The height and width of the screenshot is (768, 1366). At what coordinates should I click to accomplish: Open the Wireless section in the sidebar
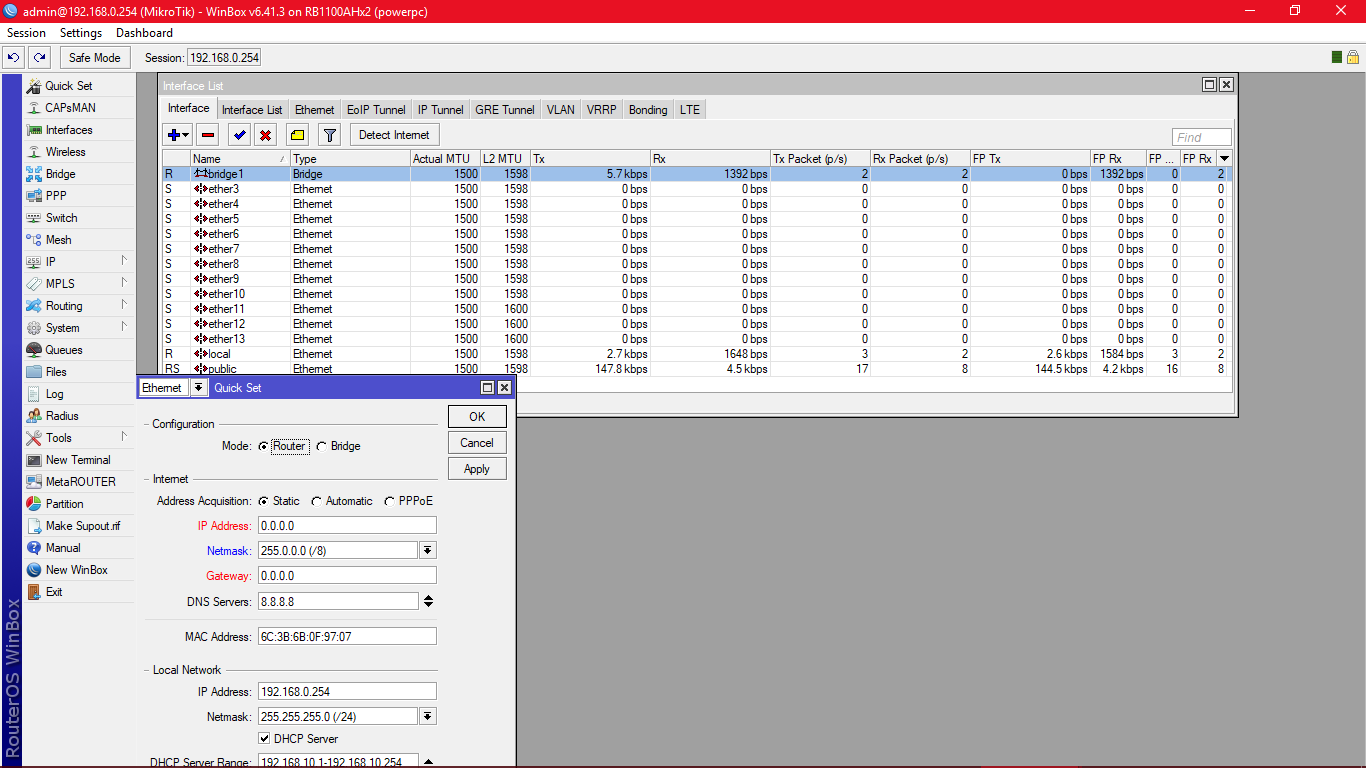[x=65, y=151]
